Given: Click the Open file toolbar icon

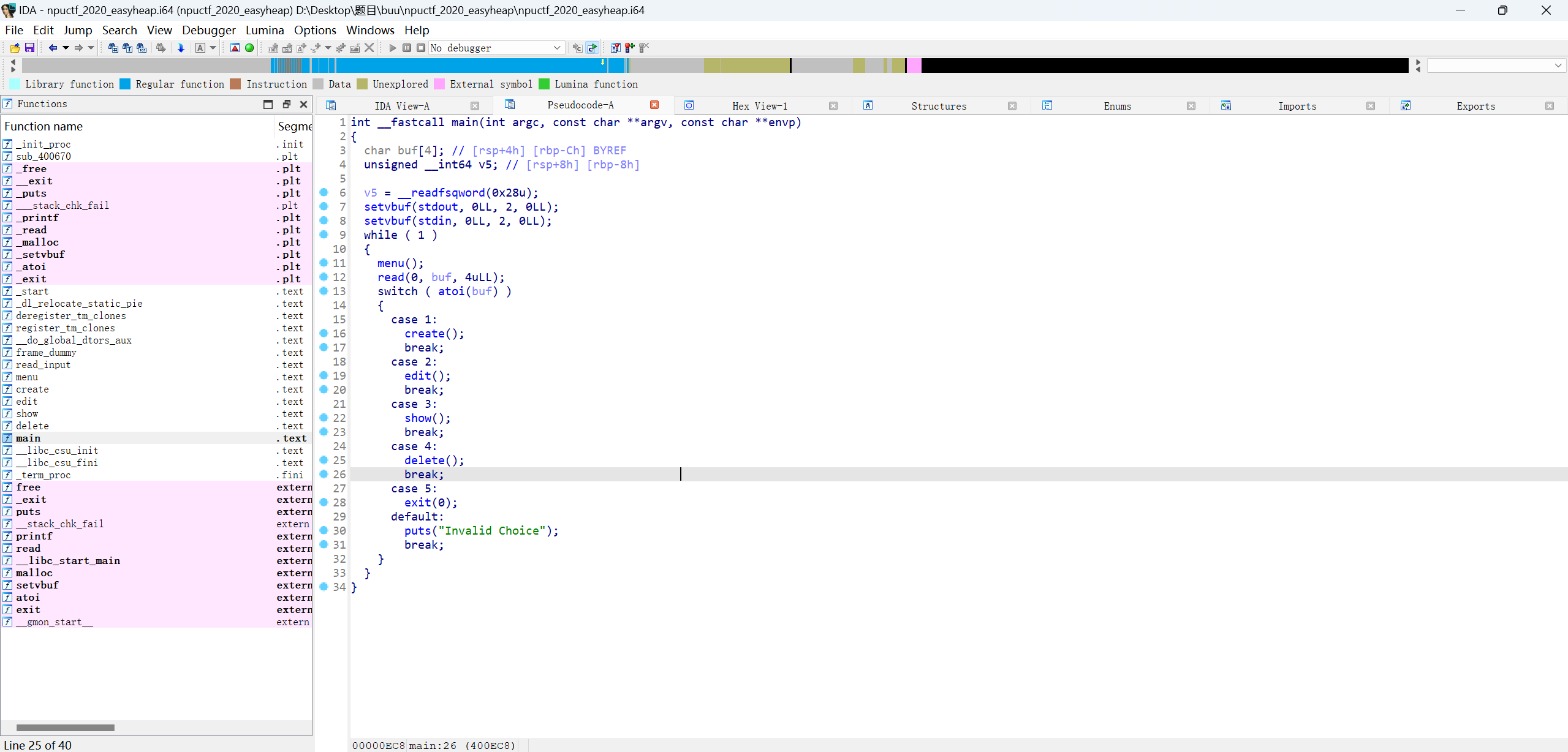Looking at the screenshot, I should point(15,48).
